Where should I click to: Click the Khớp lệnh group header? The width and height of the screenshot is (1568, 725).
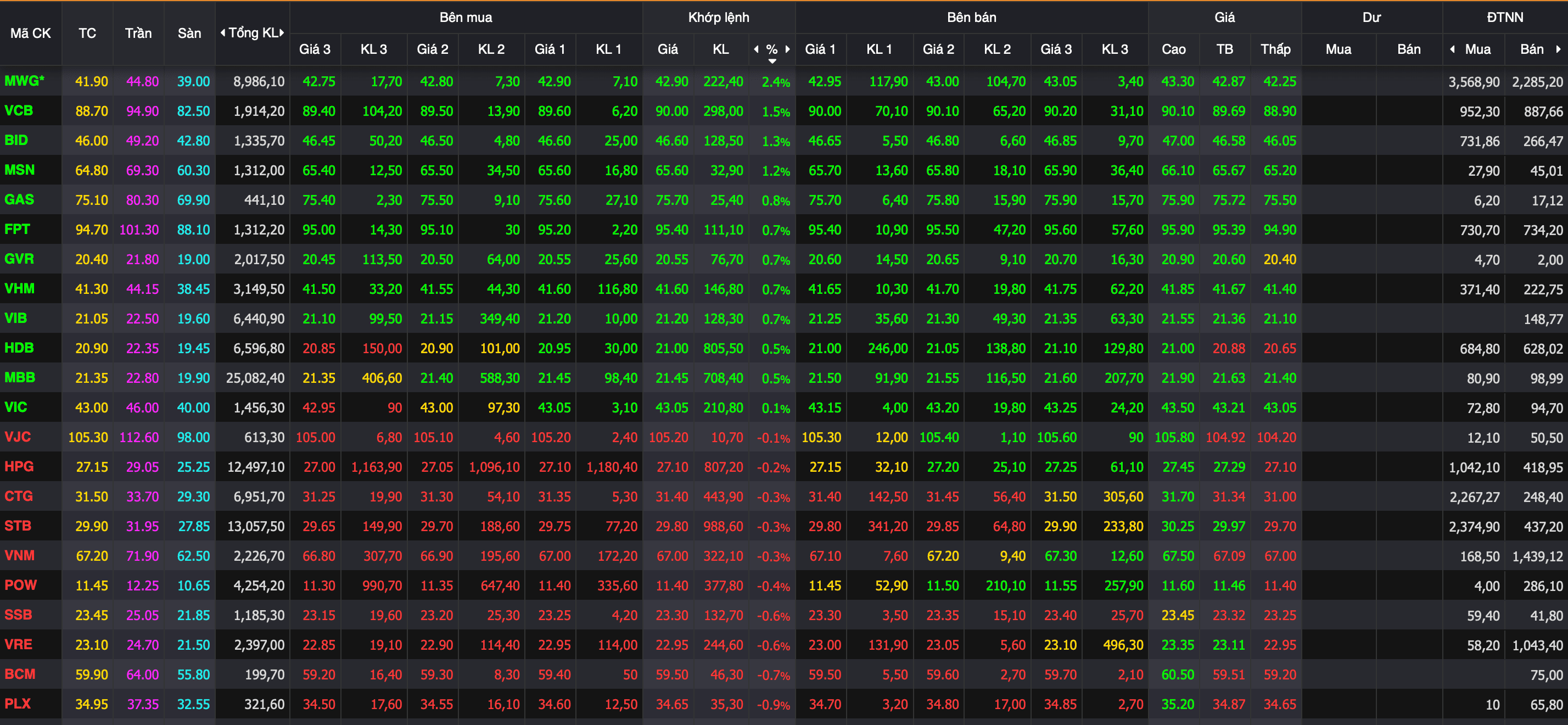[x=719, y=17]
